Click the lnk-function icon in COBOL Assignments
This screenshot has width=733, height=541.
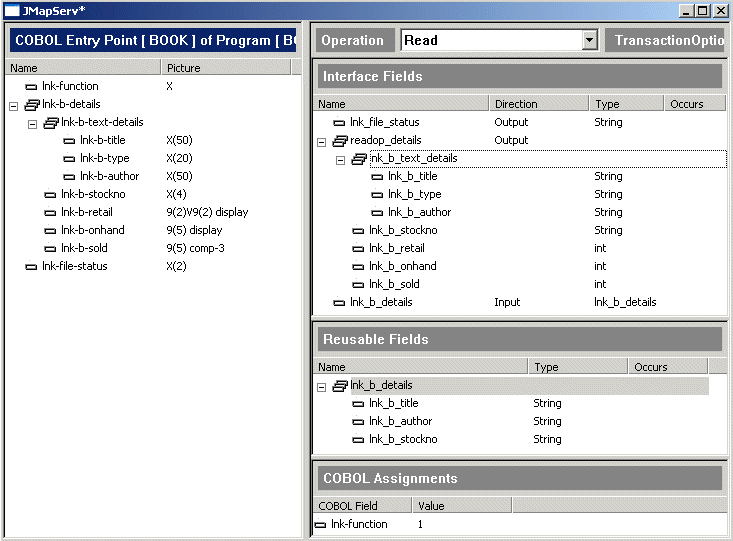click(321, 525)
